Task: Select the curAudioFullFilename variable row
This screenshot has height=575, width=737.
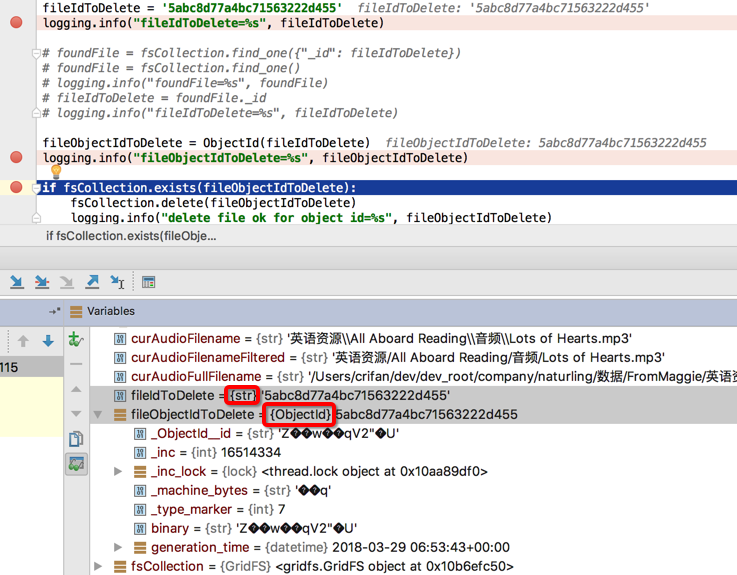Action: pos(413,377)
